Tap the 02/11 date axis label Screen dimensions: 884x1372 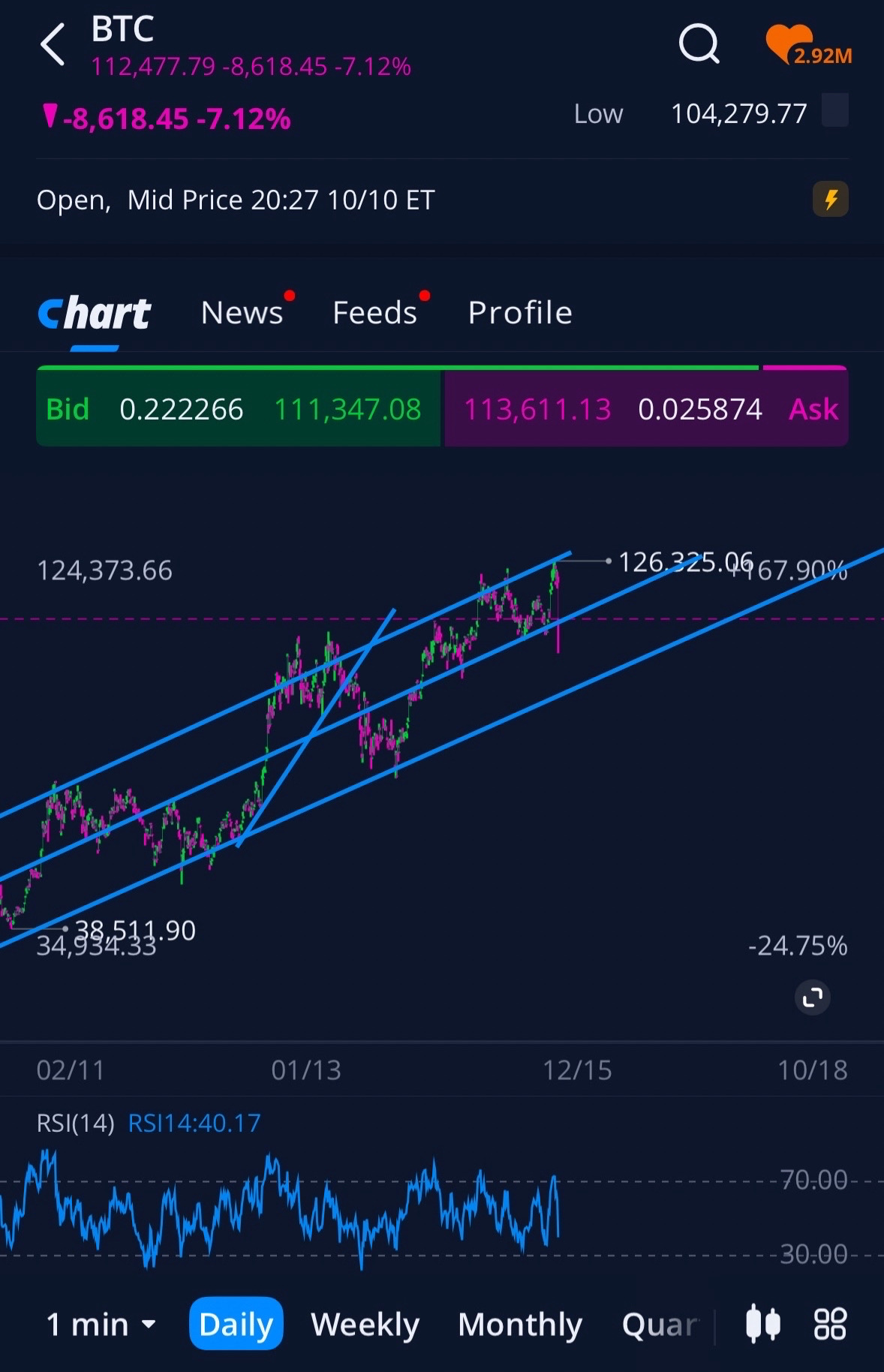pyautogui.click(x=71, y=1070)
